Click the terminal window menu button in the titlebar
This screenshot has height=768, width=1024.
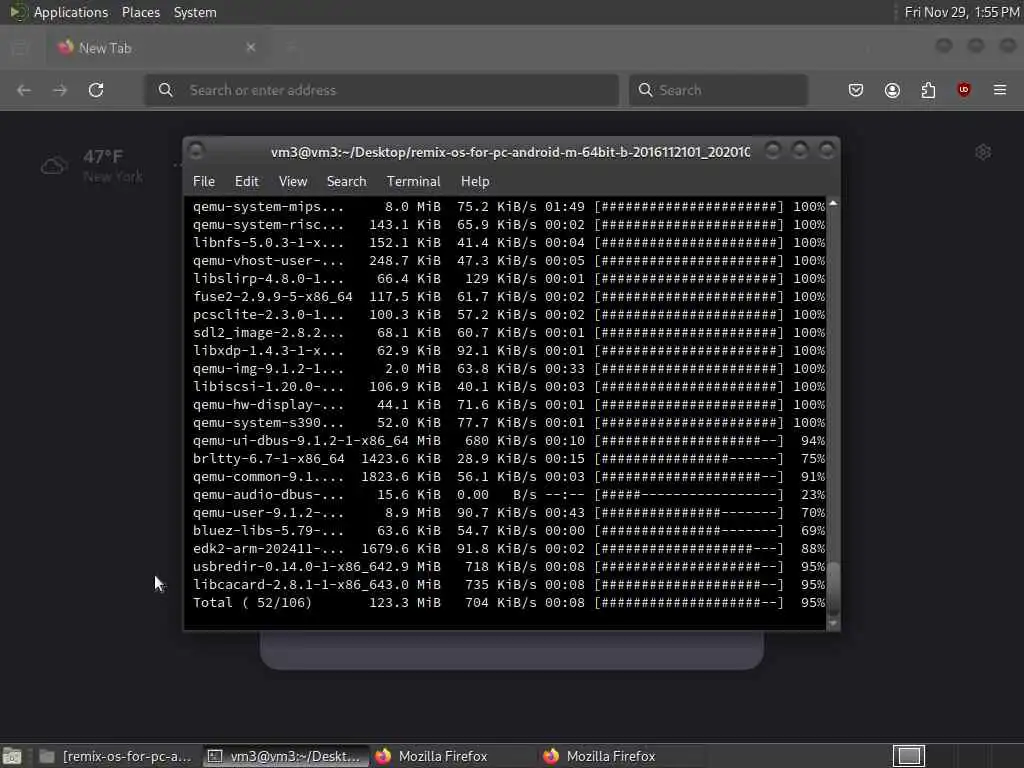196,151
